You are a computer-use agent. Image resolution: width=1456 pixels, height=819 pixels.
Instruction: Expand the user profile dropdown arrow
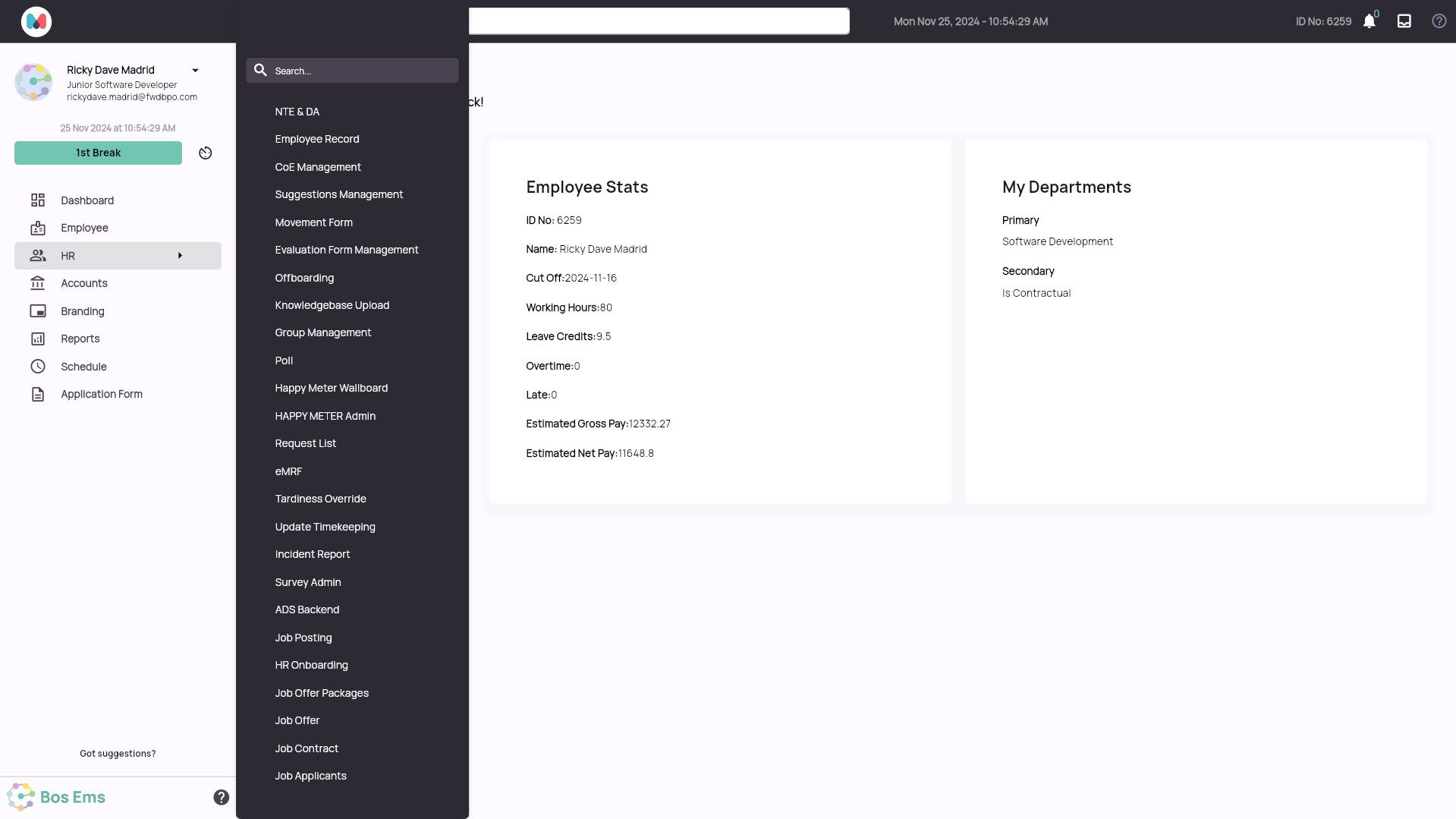(x=195, y=71)
